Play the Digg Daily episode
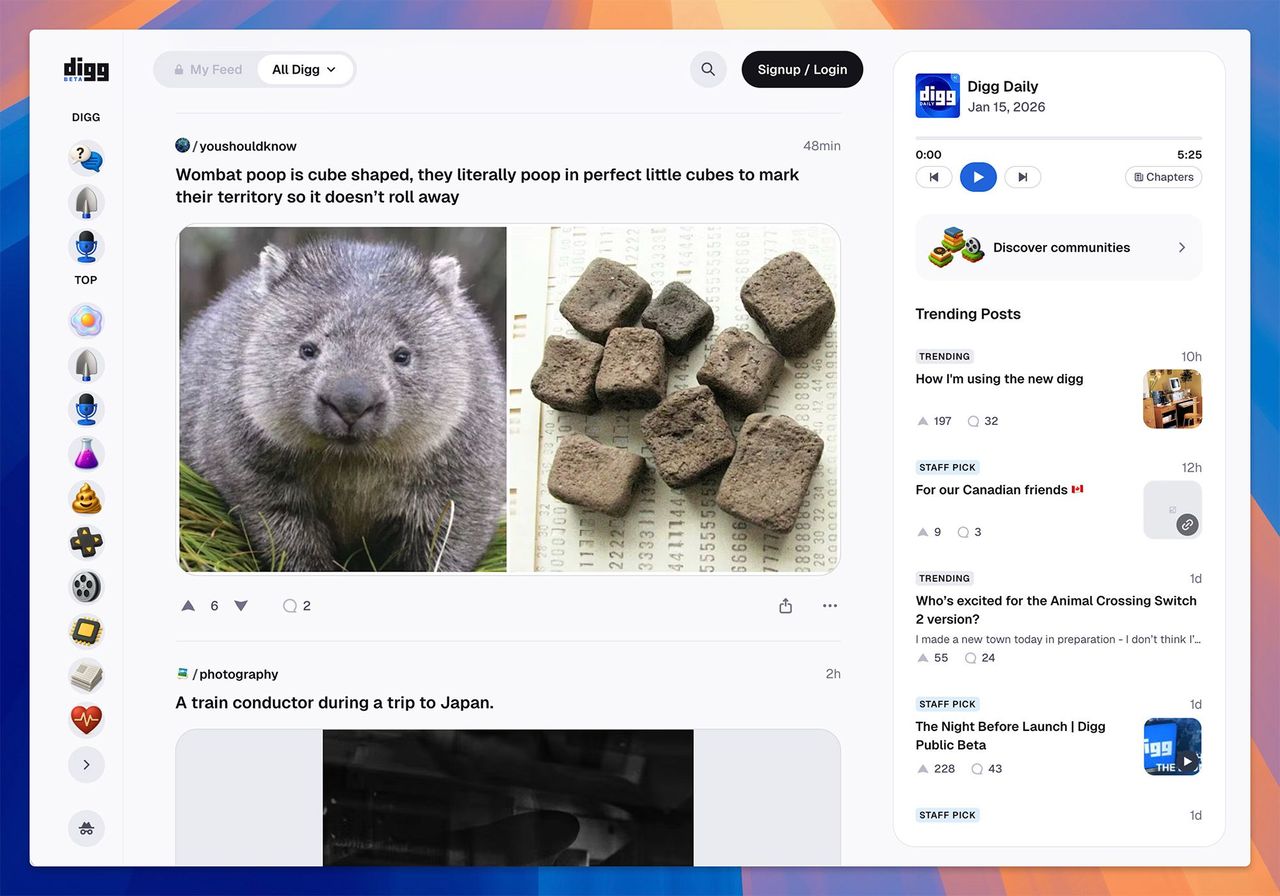The height and width of the screenshot is (896, 1280). click(x=978, y=177)
